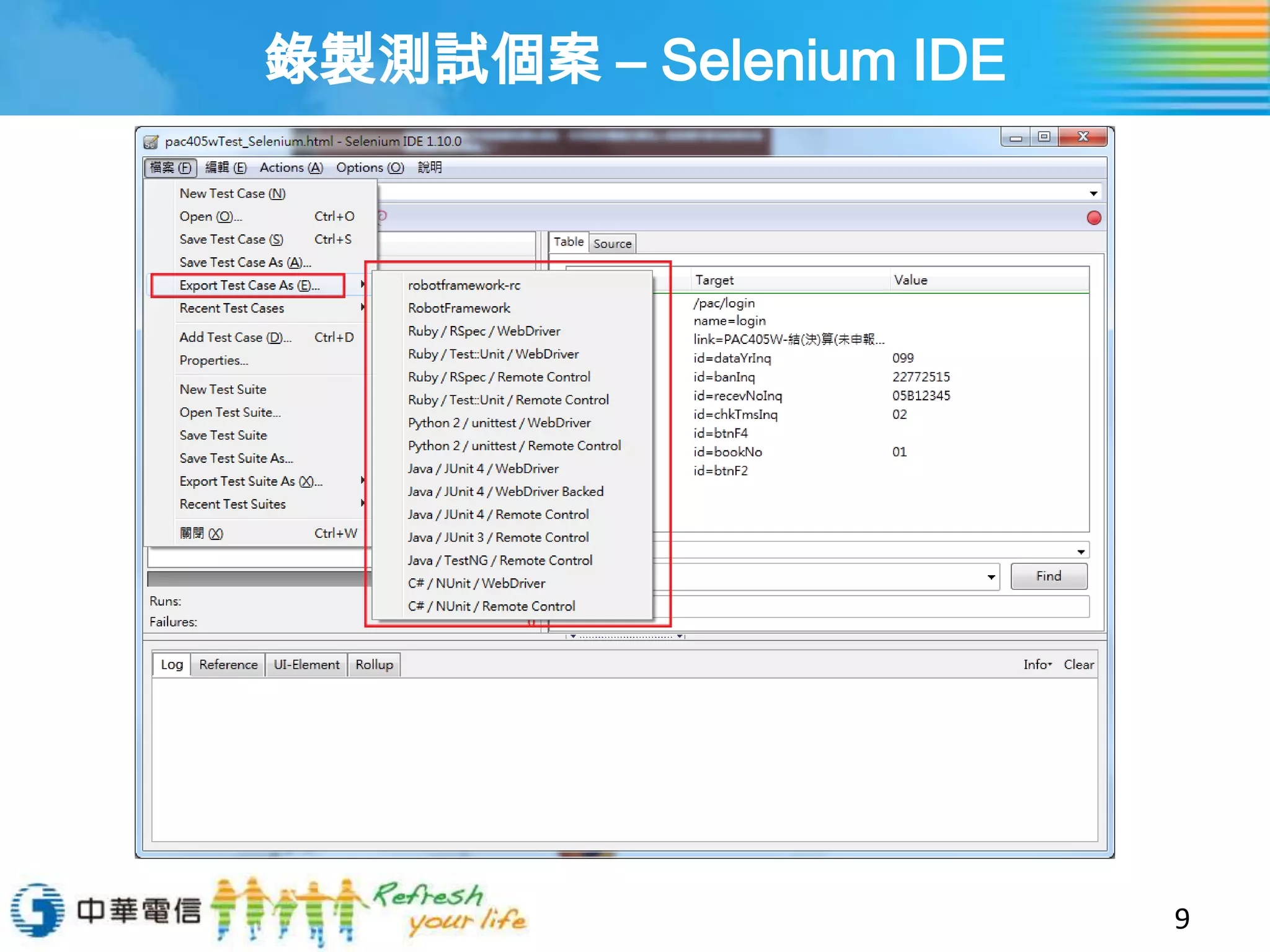Open the Info log level dropdown
1270x952 pixels.
click(1037, 664)
